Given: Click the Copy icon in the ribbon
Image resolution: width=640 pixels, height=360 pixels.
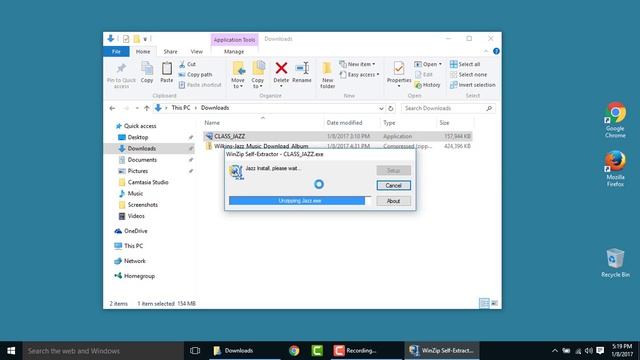Looking at the screenshot, I should (147, 72).
